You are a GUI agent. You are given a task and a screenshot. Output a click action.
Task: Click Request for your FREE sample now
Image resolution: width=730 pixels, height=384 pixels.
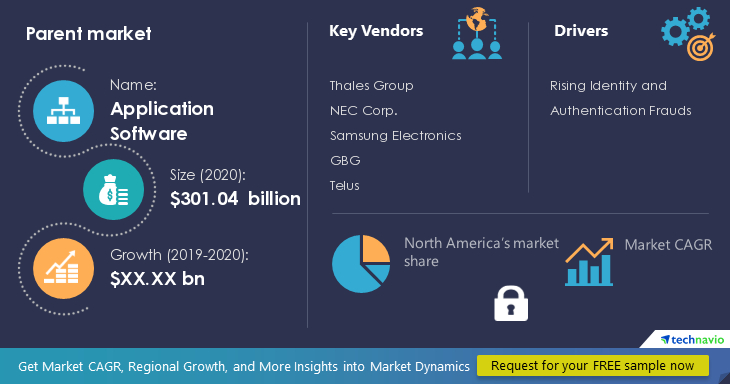(x=593, y=366)
